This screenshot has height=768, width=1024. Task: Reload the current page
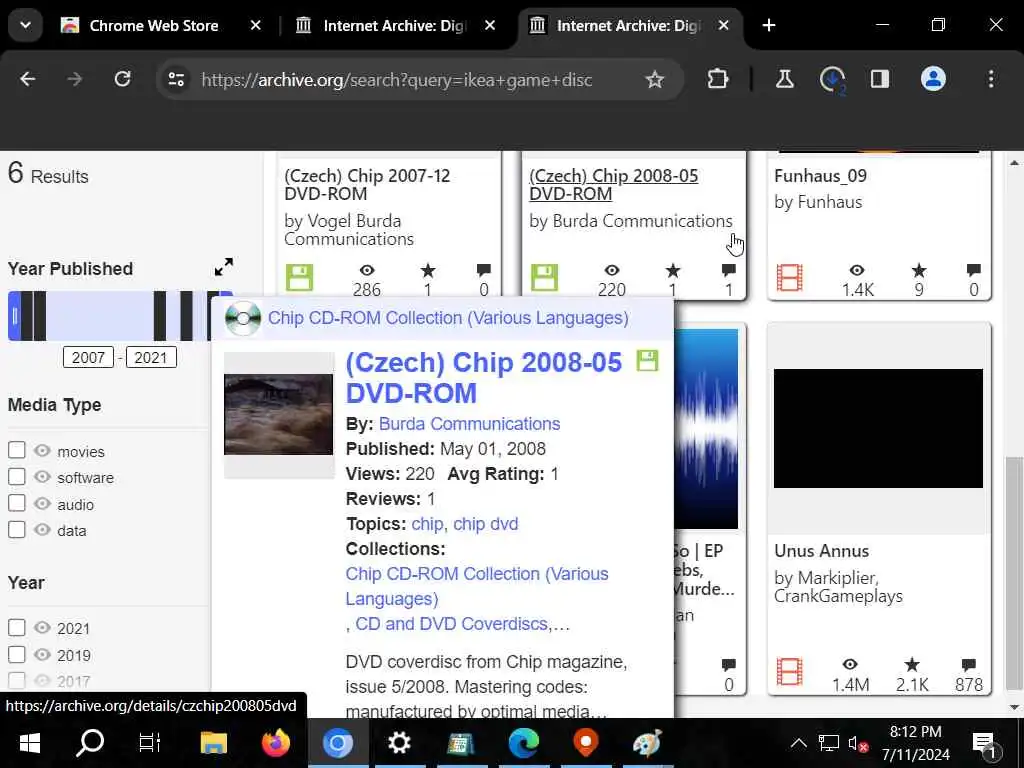point(122,79)
